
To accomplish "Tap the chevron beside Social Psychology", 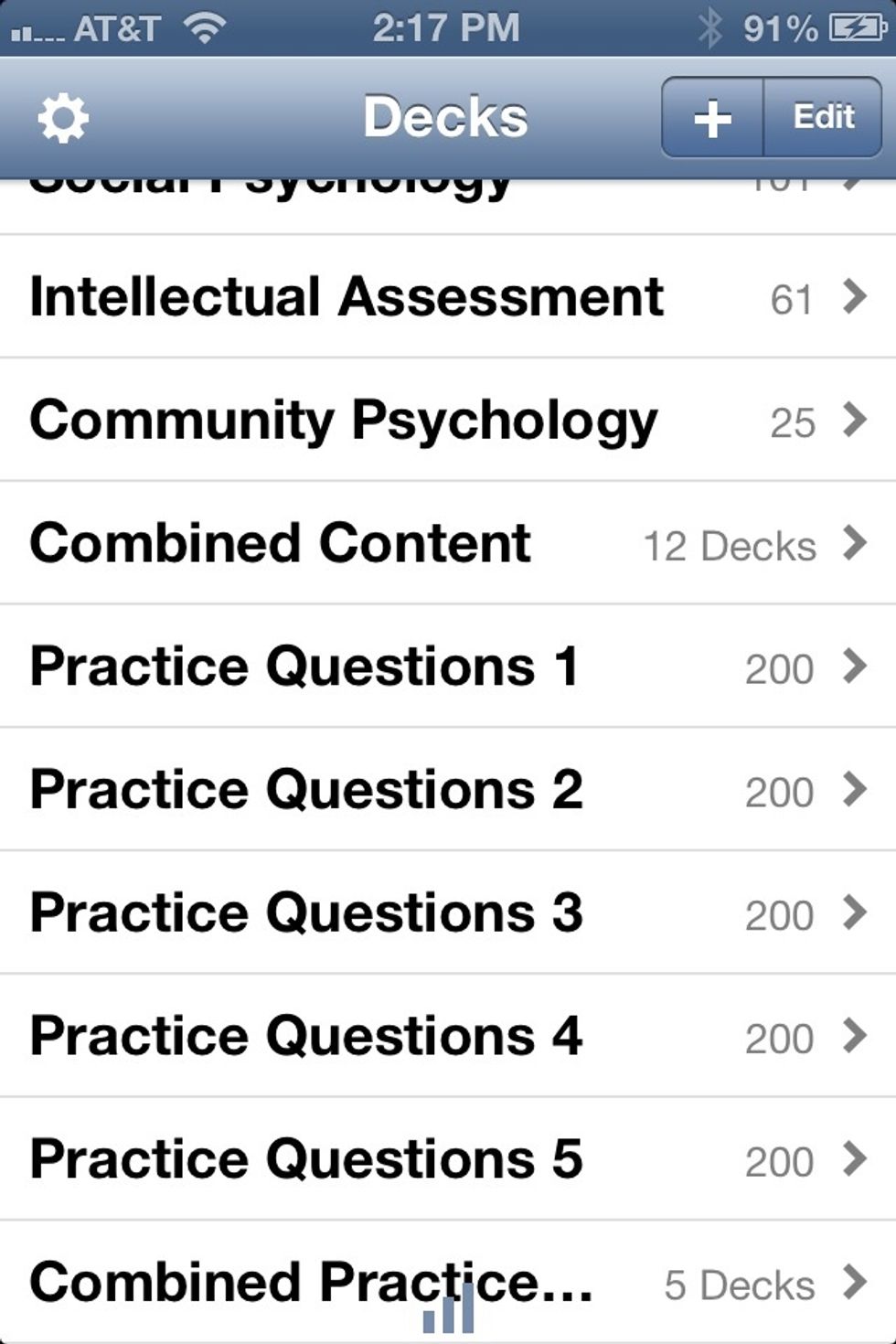I will [854, 183].
